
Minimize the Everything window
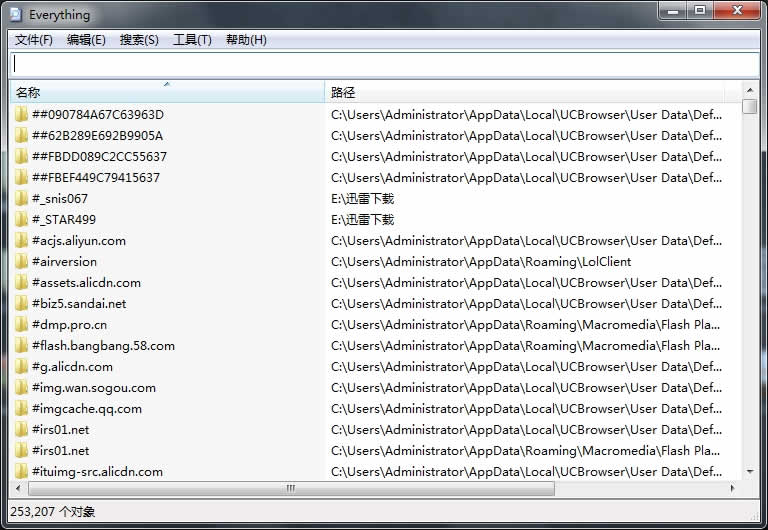pos(673,10)
